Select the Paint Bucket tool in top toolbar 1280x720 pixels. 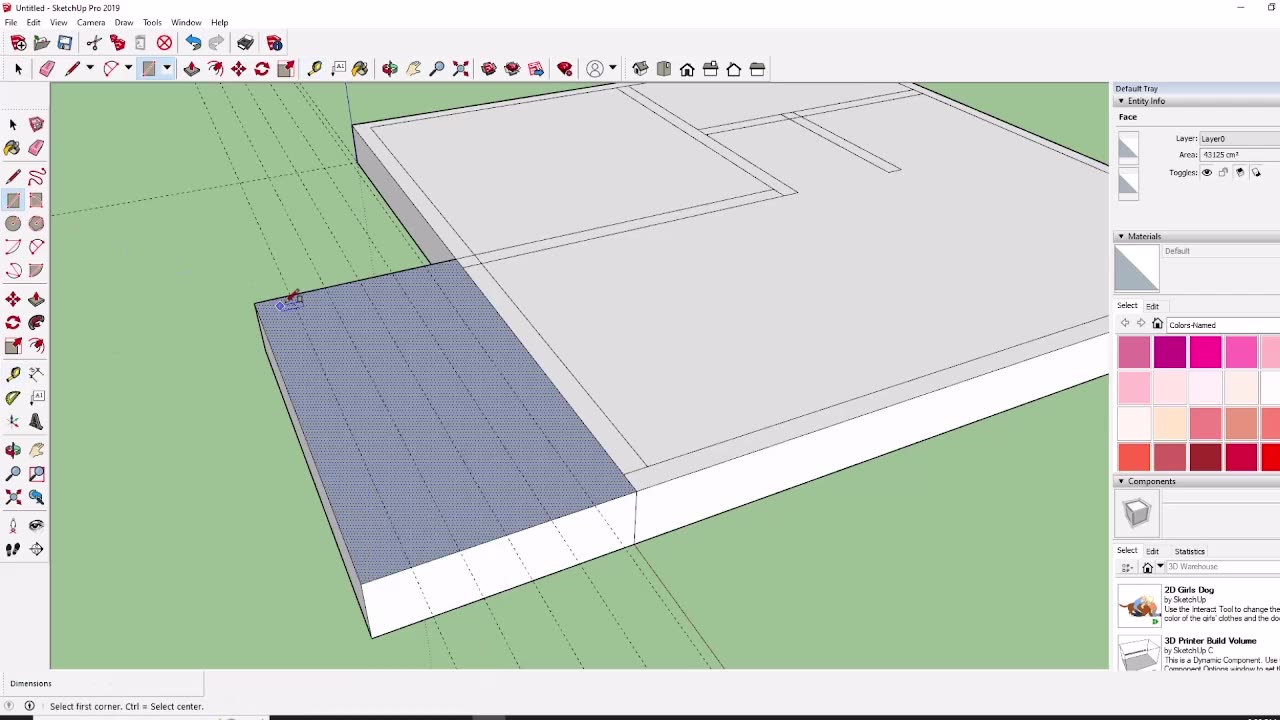(360, 69)
